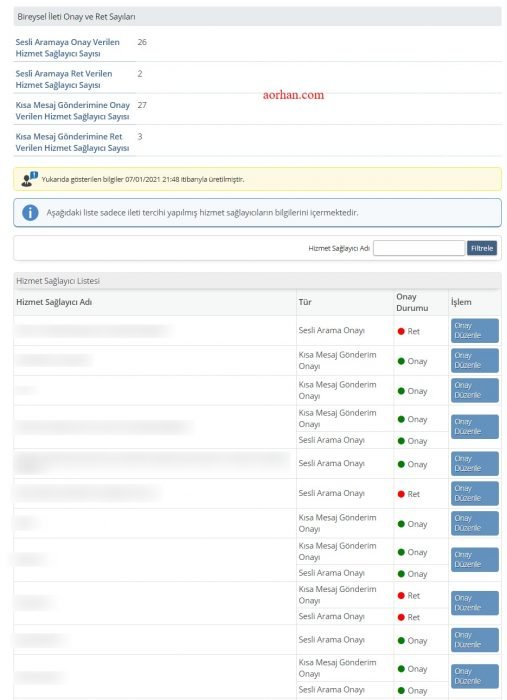The image size is (507, 700).
Task: Click Onay Düzenle button in second table row
Action: (474, 360)
